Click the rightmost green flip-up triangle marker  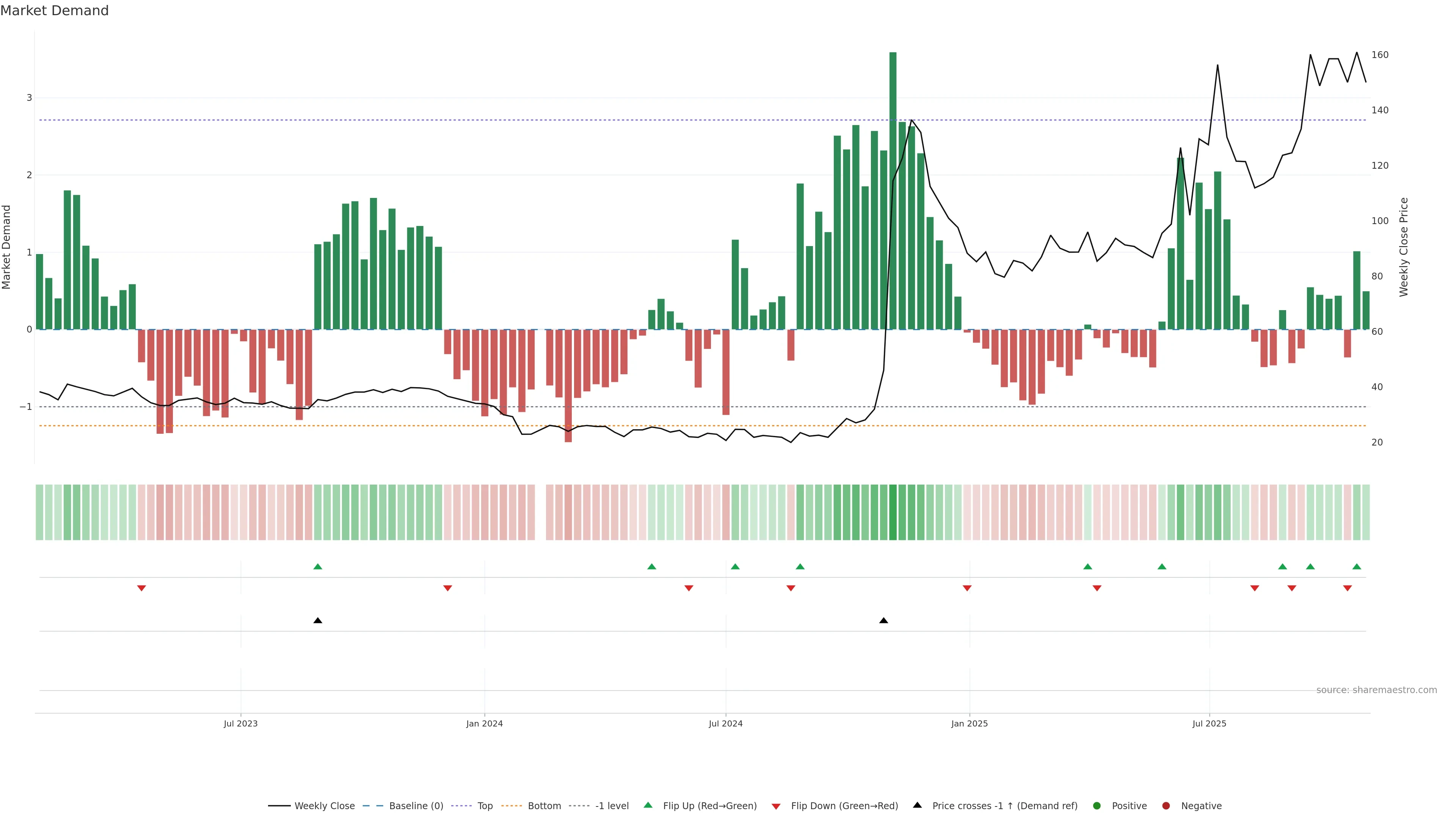point(1357,566)
